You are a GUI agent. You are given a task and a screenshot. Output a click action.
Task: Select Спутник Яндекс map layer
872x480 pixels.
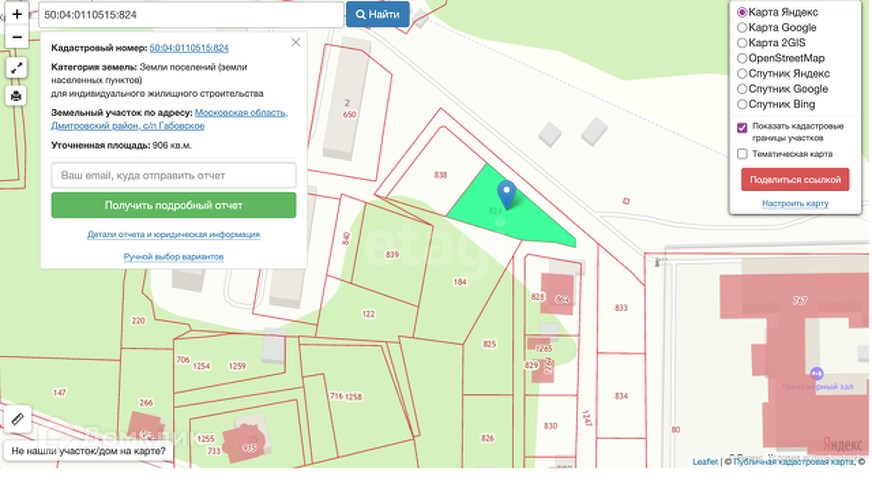(x=742, y=73)
